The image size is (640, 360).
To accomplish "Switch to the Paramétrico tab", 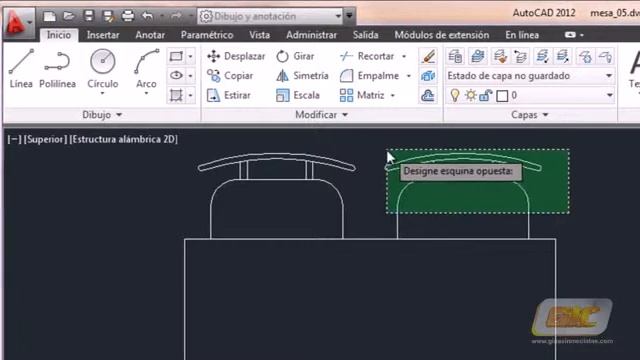I will pyautogui.click(x=207, y=35).
